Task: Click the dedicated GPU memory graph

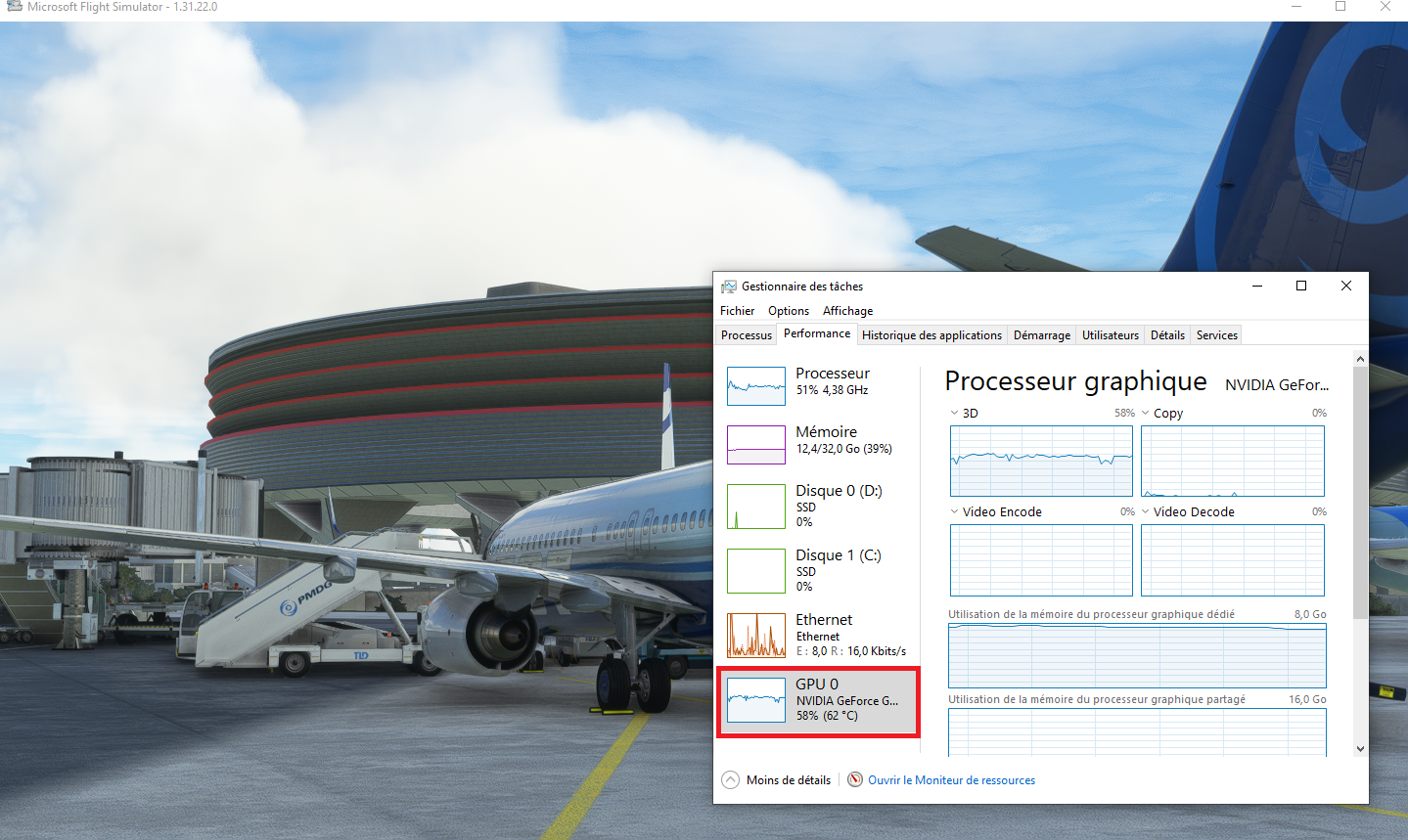Action: click(x=1137, y=655)
